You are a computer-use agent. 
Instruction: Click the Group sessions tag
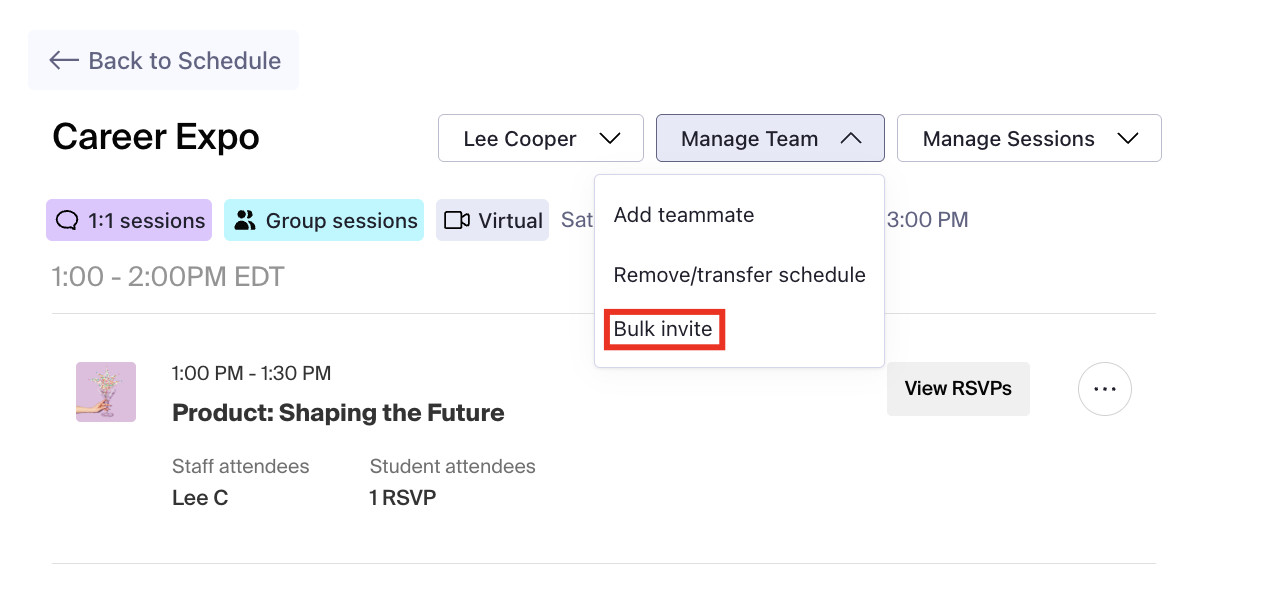[x=324, y=220]
